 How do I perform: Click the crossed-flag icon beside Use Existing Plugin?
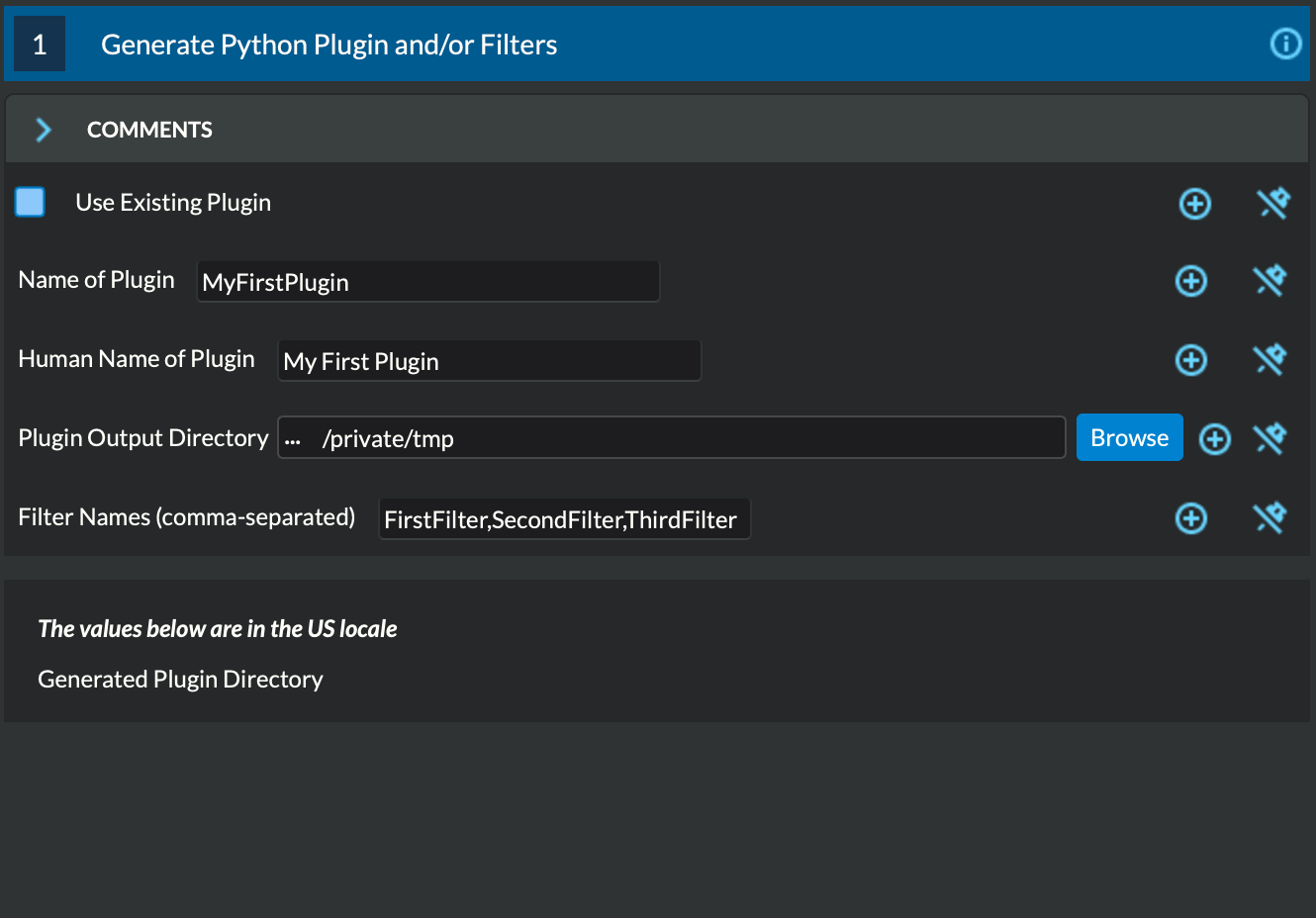[1272, 204]
